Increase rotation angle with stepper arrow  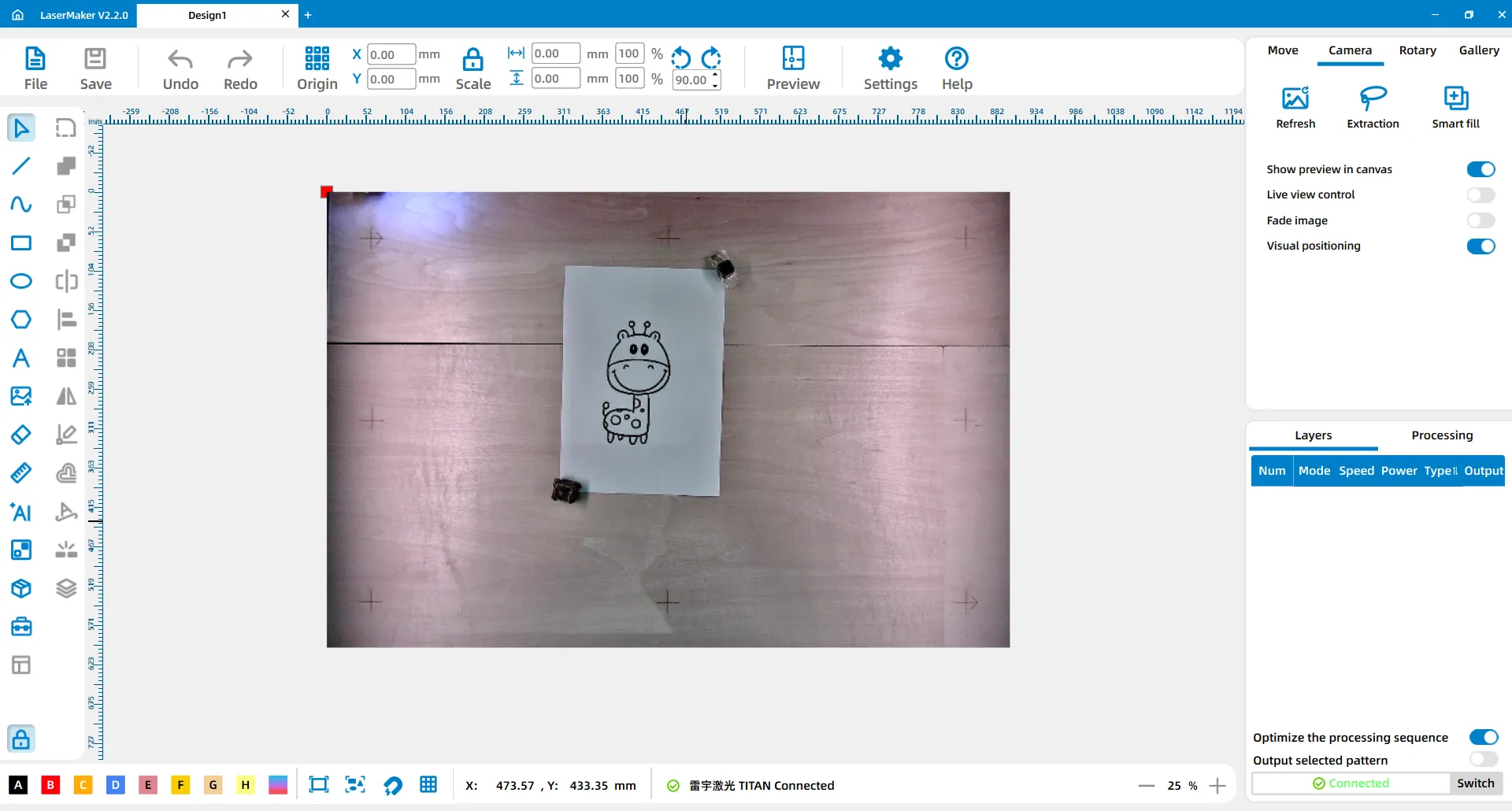(715, 75)
